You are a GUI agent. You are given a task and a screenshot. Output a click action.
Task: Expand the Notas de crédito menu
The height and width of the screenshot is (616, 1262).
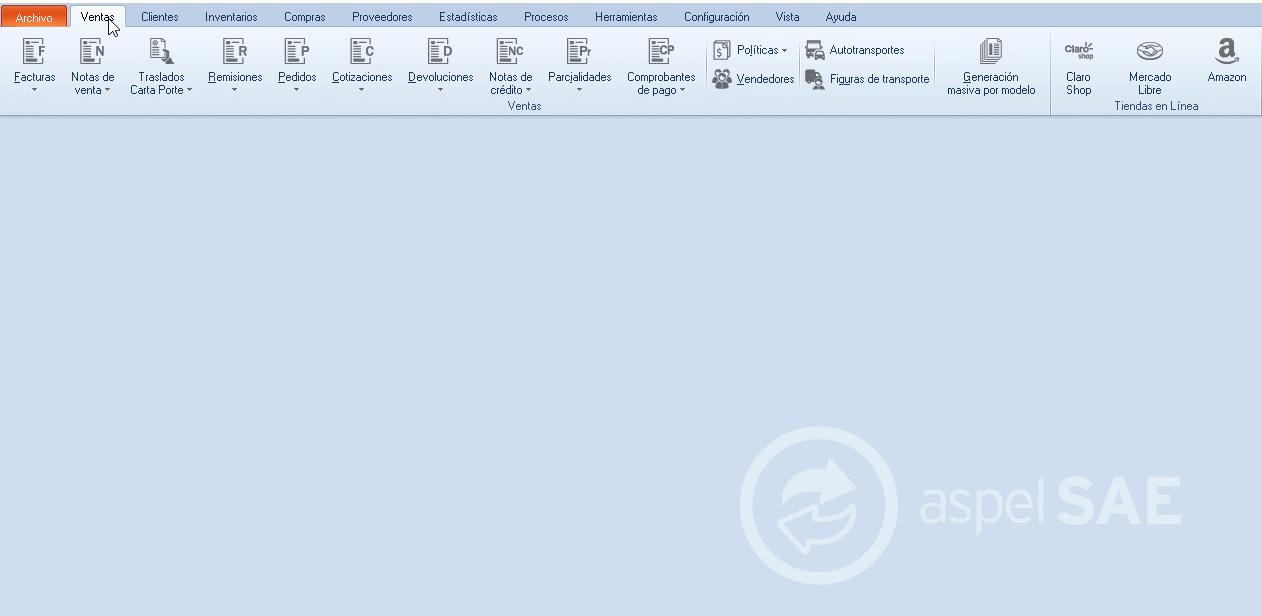[x=528, y=91]
